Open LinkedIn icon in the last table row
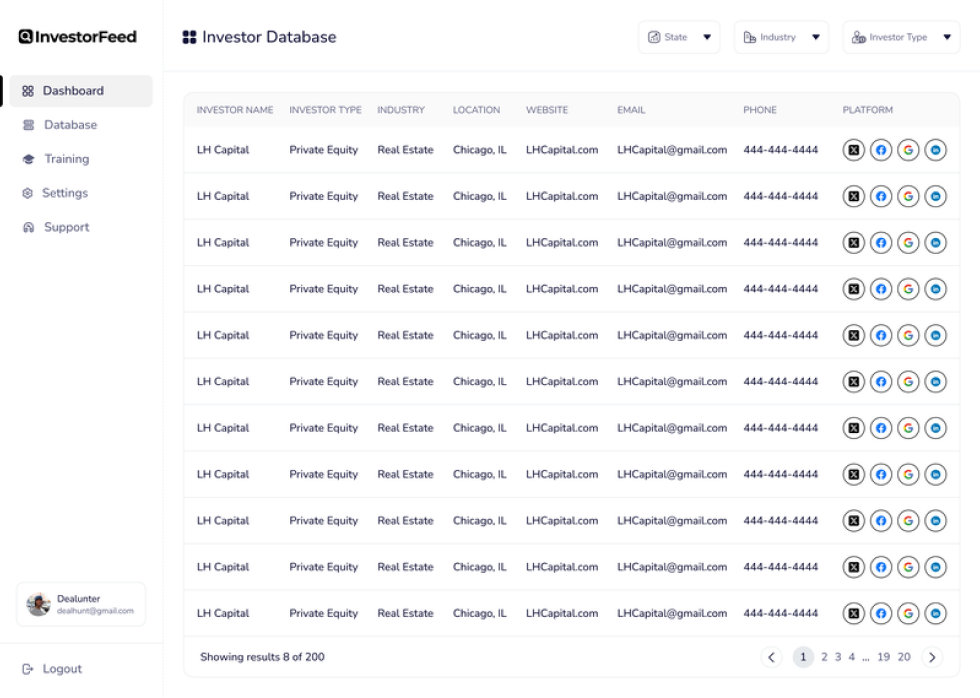The width and height of the screenshot is (980, 698). click(935, 613)
